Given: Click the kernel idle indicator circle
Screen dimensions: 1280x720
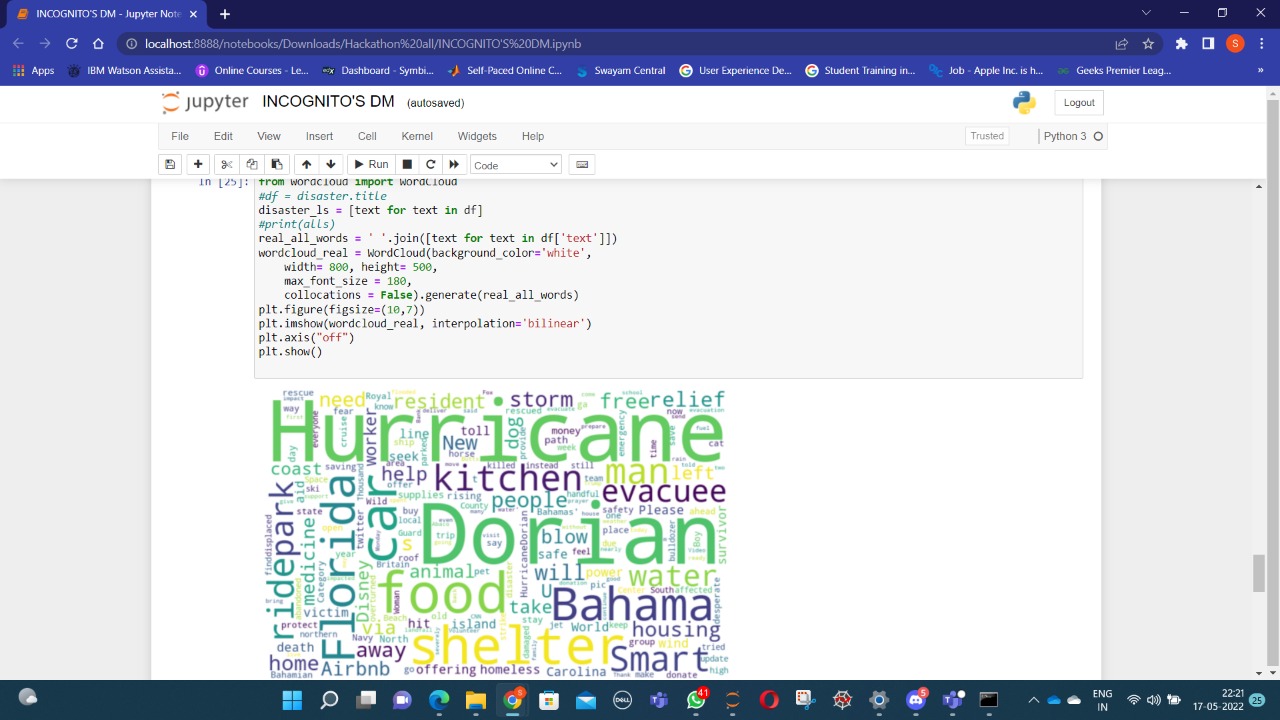Looking at the screenshot, I should pos(1098,136).
